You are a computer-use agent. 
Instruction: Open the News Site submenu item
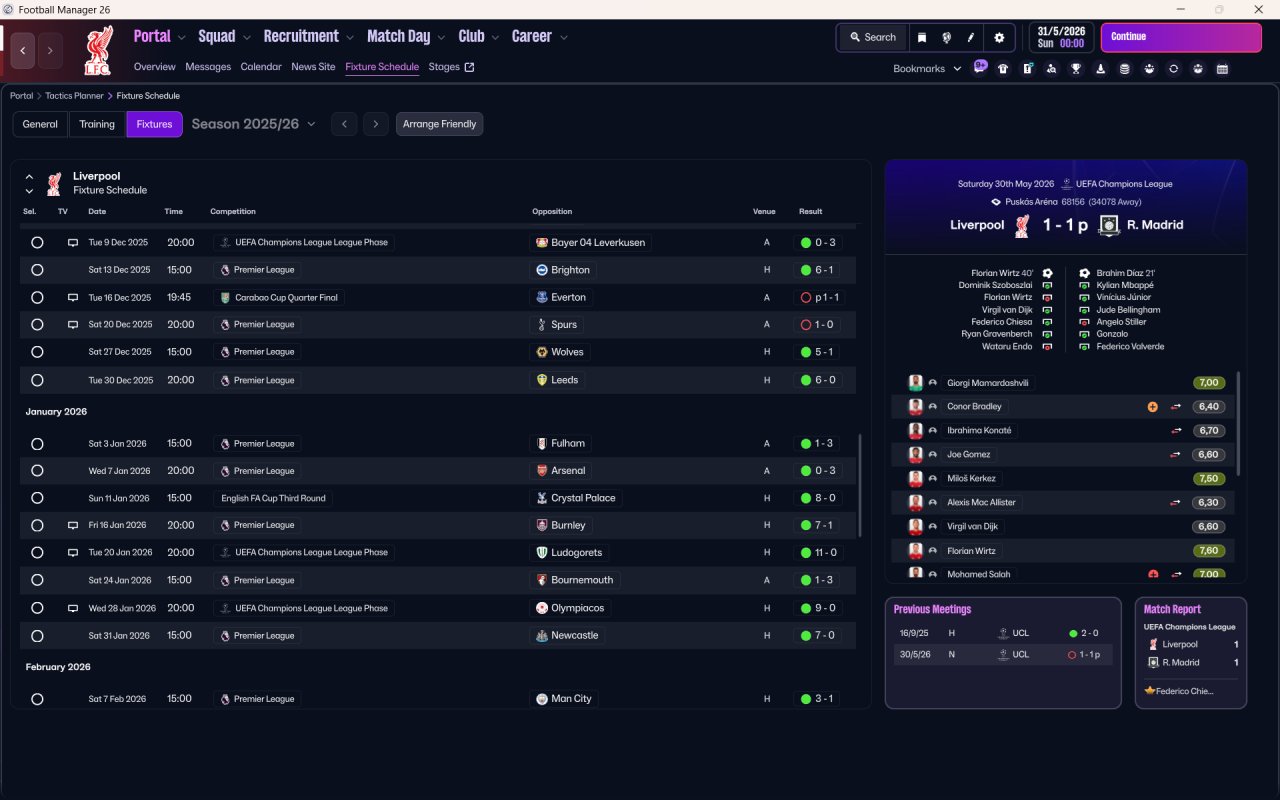(x=313, y=67)
